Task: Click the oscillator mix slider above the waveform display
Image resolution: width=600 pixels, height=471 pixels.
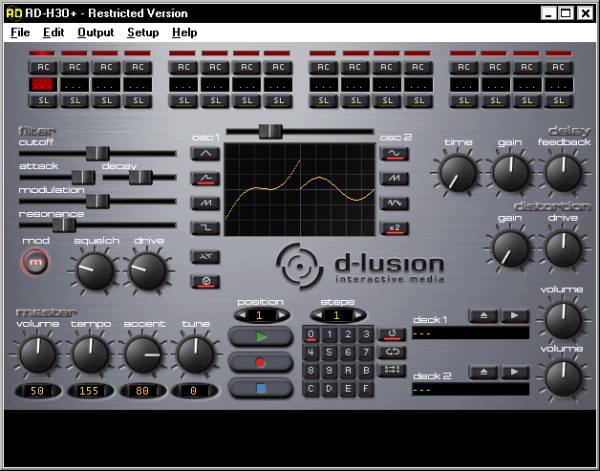Action: tap(271, 131)
